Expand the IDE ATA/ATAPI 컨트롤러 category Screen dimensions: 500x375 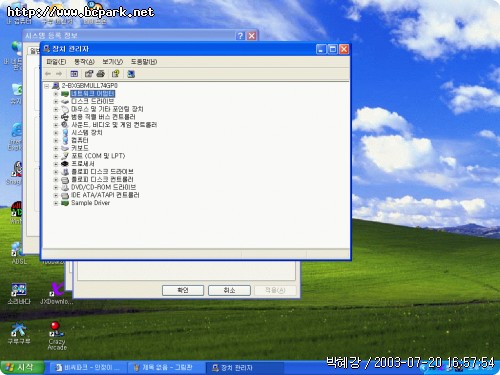click(x=56, y=195)
